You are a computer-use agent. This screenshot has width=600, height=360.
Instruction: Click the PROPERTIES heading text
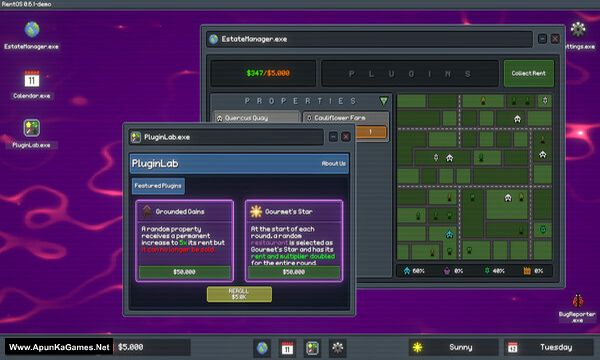click(300, 101)
